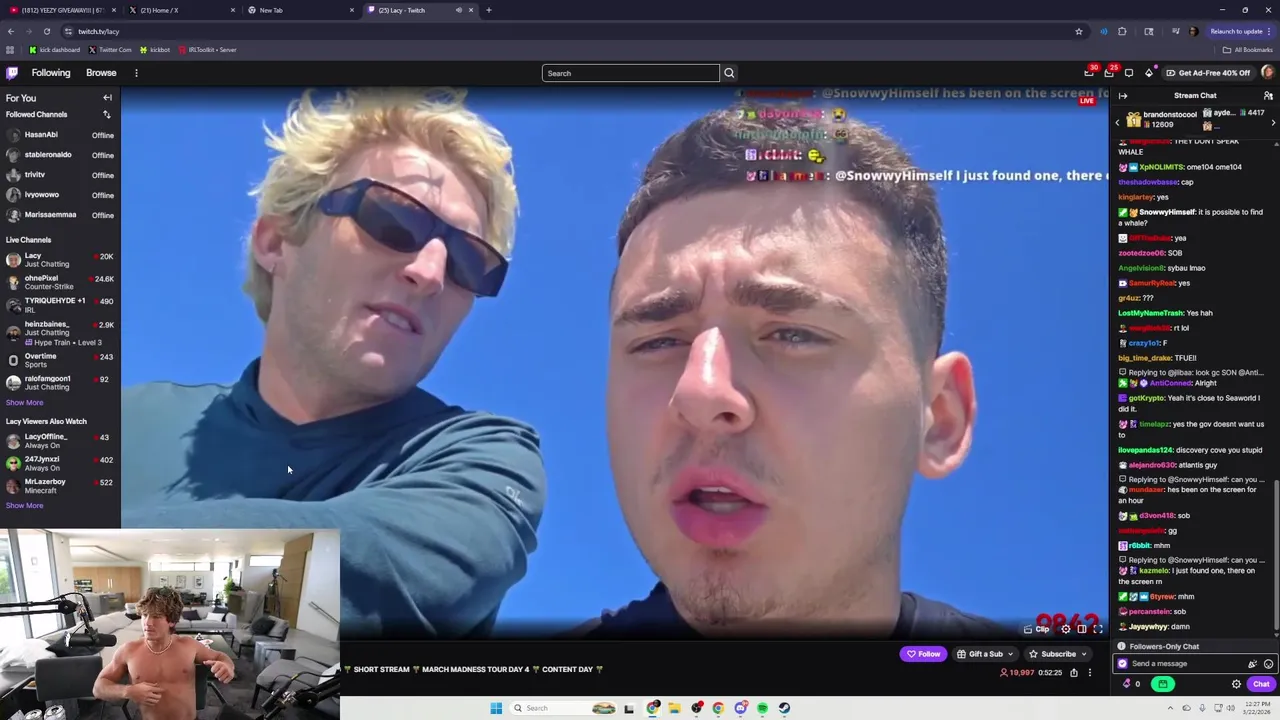This screenshot has width=1280, height=720.
Task: Open player settings gear icon
Action: (x=1065, y=629)
